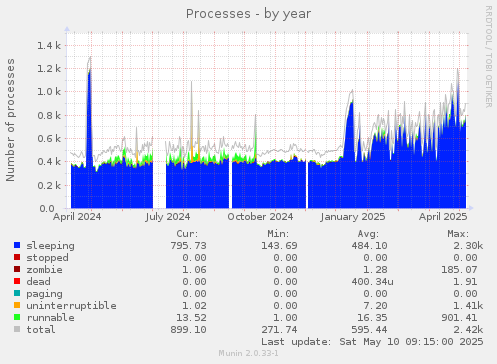
Task: Click the 'October 2024' axis label
Action: 260,217
